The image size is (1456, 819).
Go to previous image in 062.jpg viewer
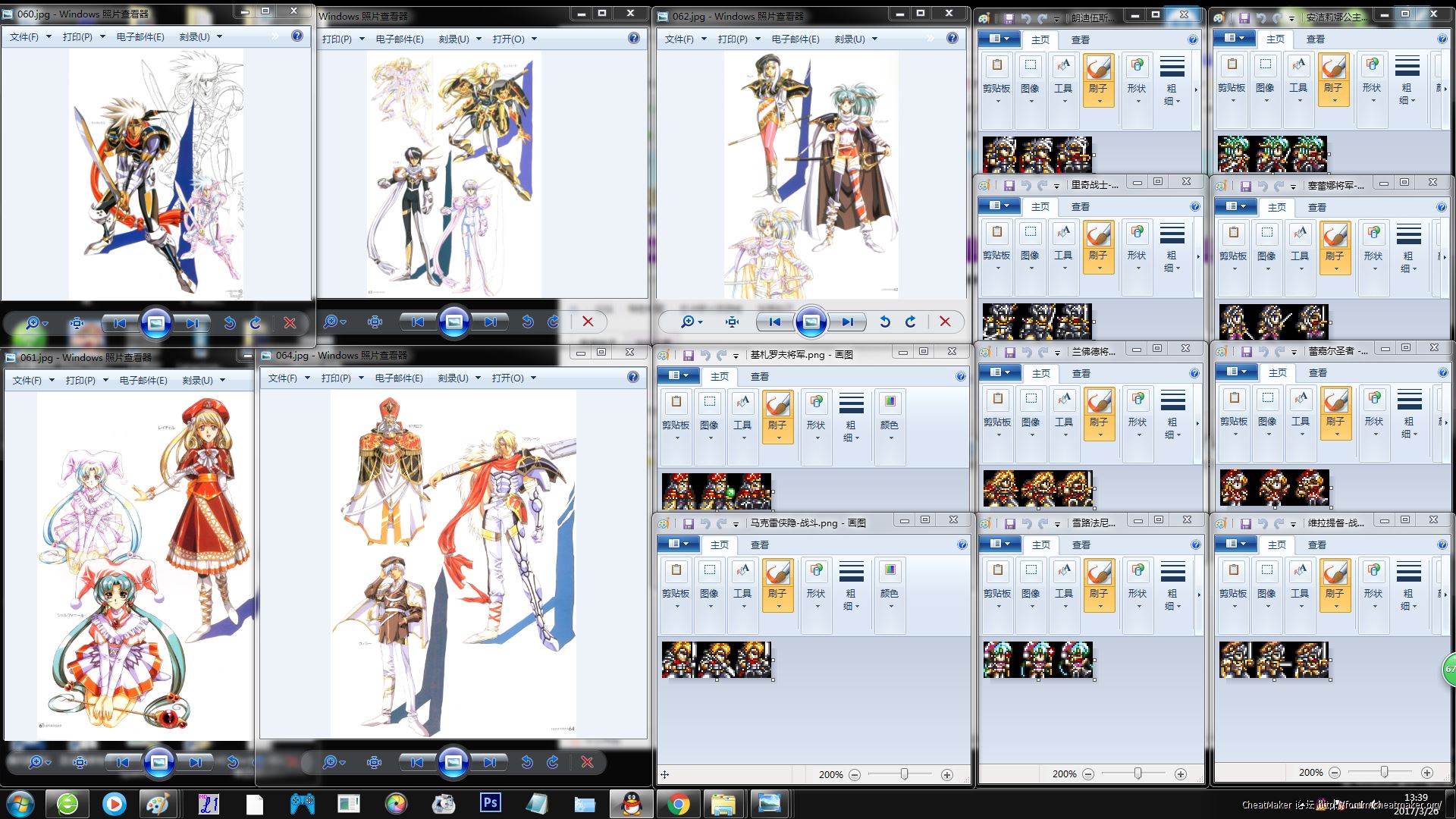point(775,322)
